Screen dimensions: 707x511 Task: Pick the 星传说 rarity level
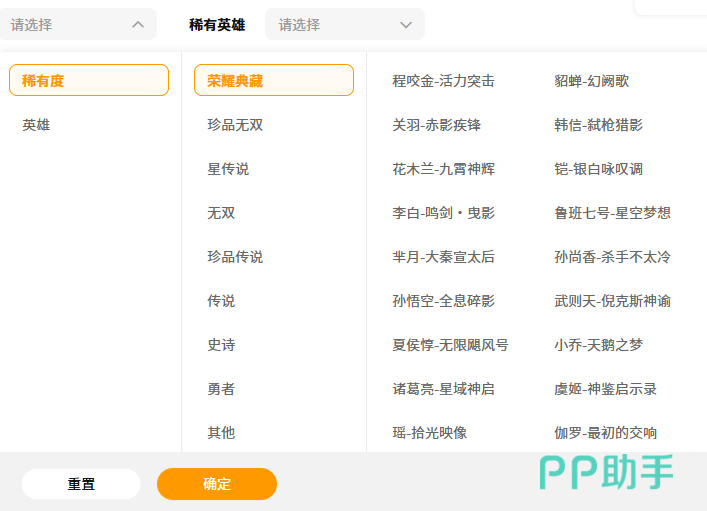(228, 169)
